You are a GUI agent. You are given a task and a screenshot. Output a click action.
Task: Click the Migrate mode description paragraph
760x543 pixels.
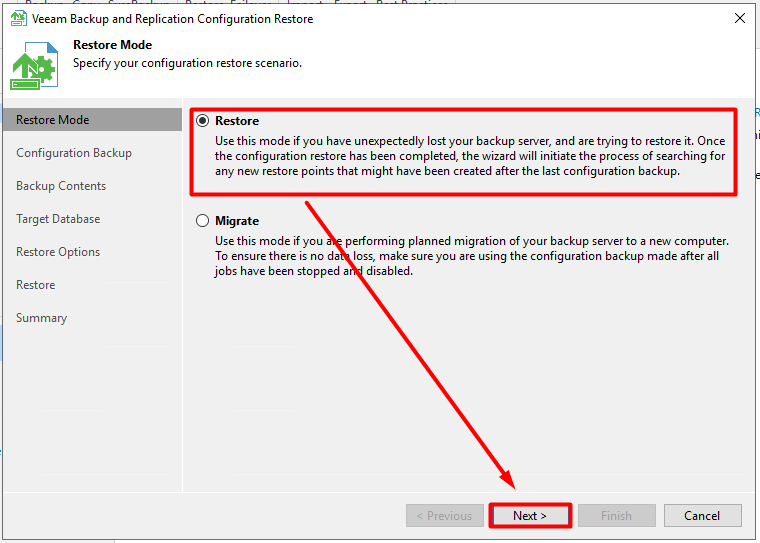472,256
